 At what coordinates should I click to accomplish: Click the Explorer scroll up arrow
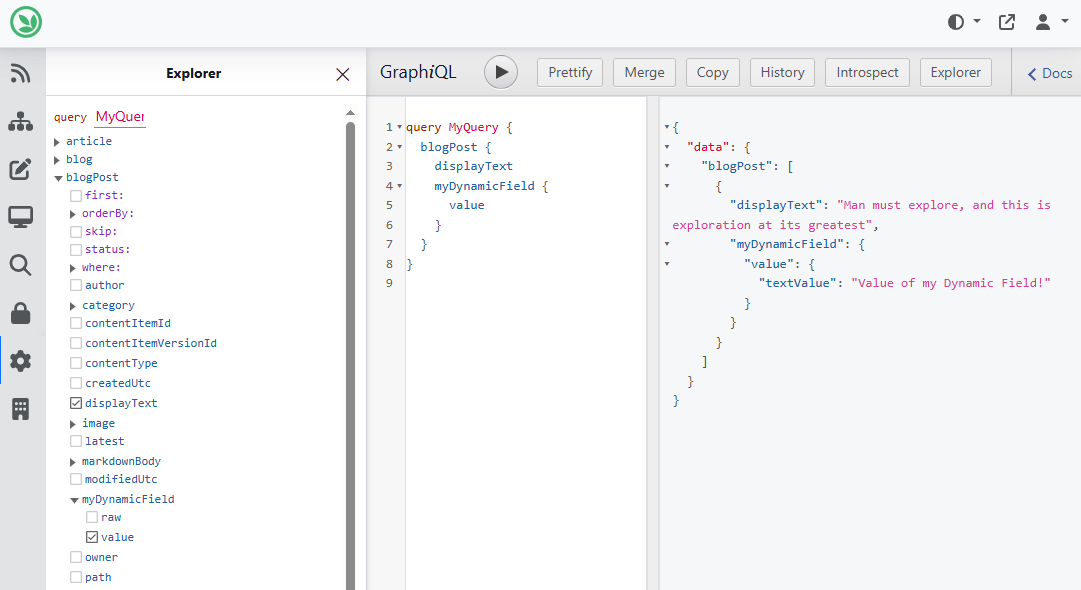coord(350,112)
